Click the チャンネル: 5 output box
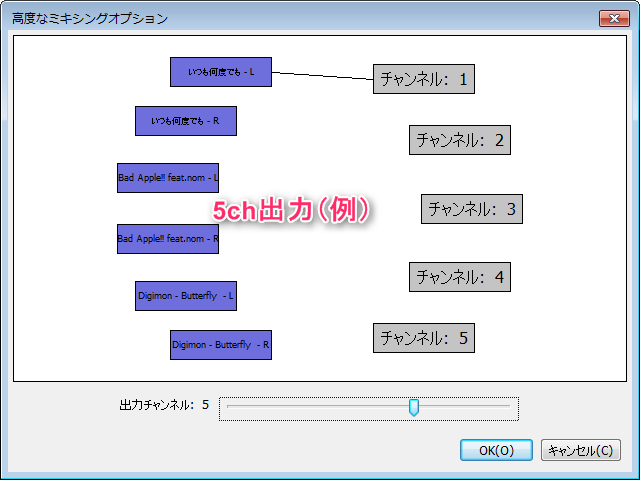The height and width of the screenshot is (480, 640). point(424,338)
